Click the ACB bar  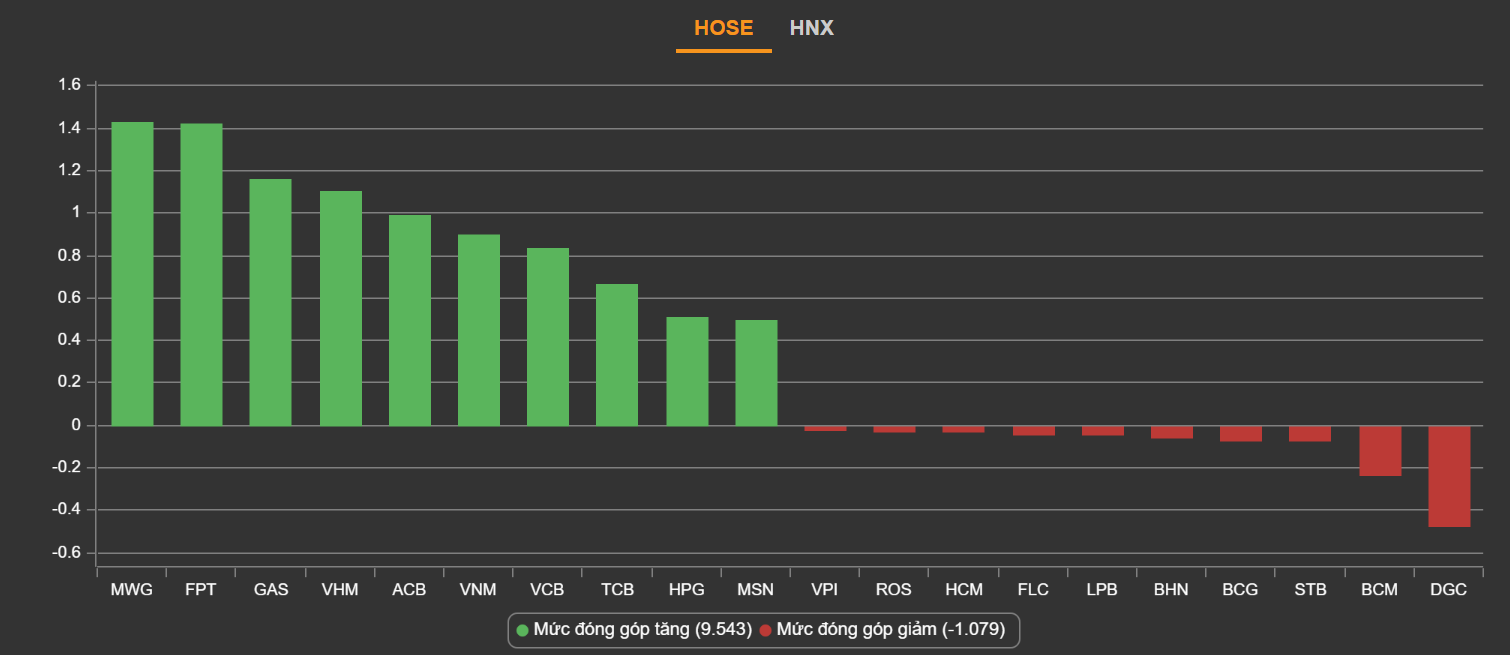409,320
